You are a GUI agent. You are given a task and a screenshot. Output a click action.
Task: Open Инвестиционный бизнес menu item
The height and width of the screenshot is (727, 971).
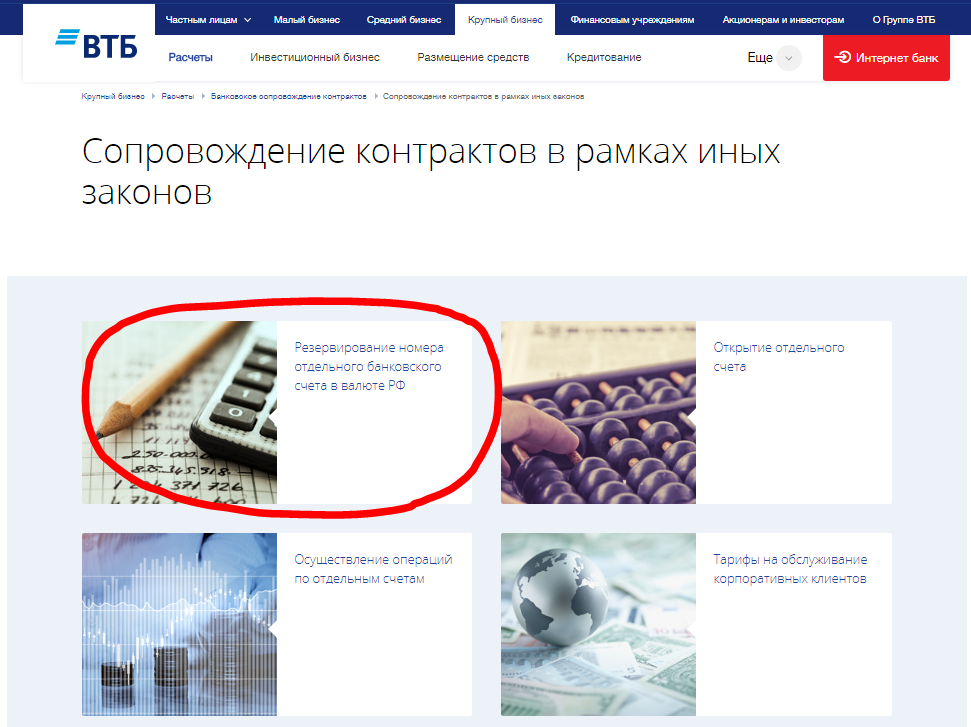tap(315, 58)
